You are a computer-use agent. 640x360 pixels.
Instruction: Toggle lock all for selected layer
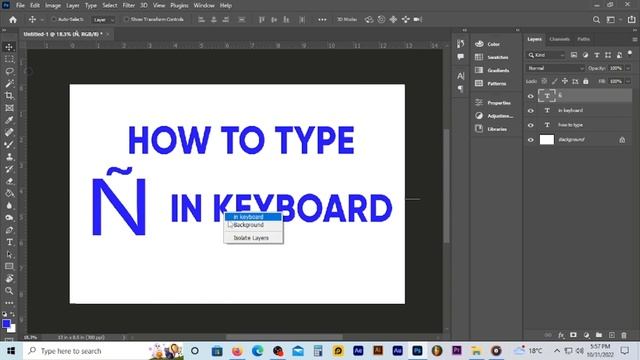(586, 81)
